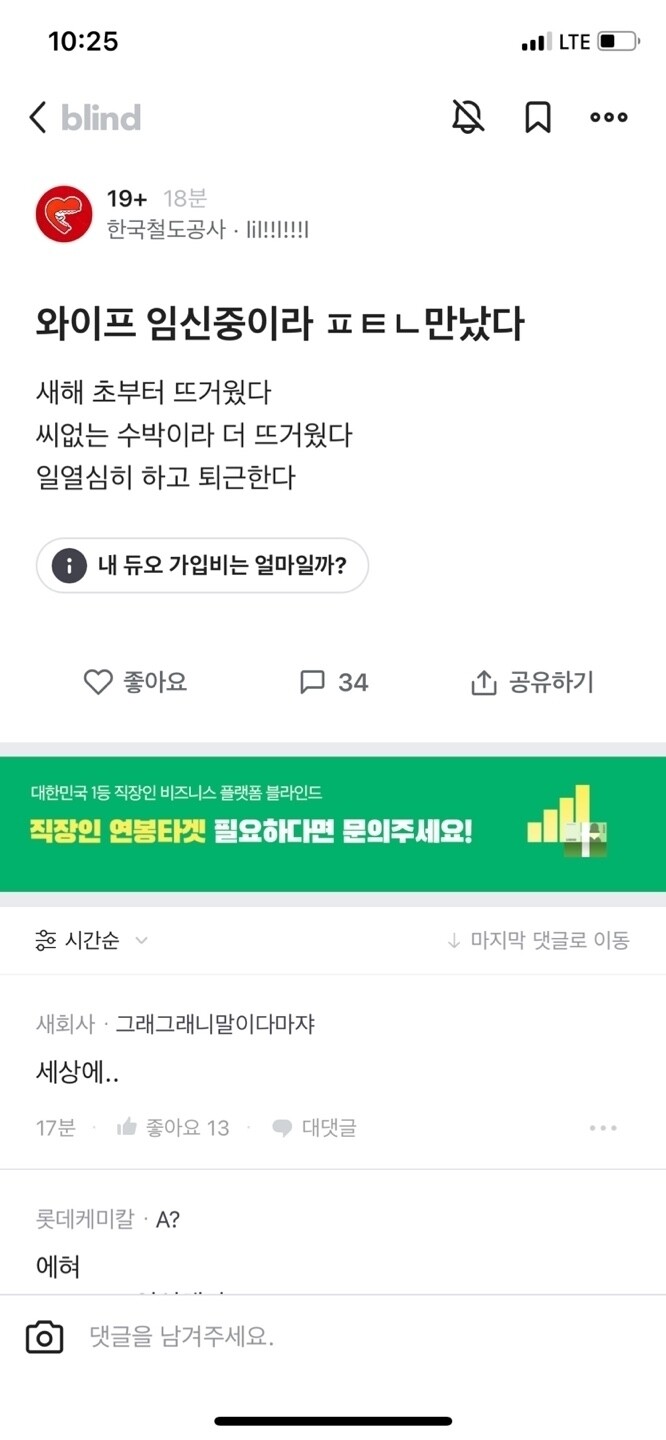The image size is (666, 1440).
Task: Like the post with the heart 좋아요
Action: (x=135, y=682)
